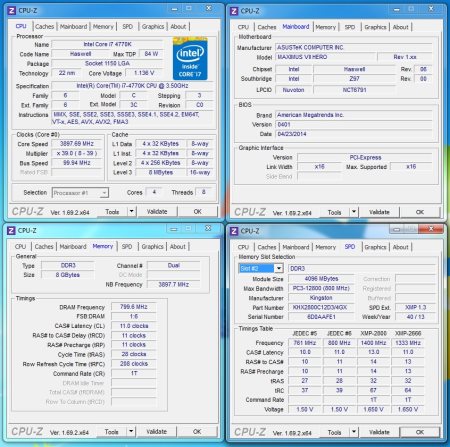
Task: Click the Max Bandwidth value 'PC3-12800 (800 MHz)'
Action: (321, 288)
